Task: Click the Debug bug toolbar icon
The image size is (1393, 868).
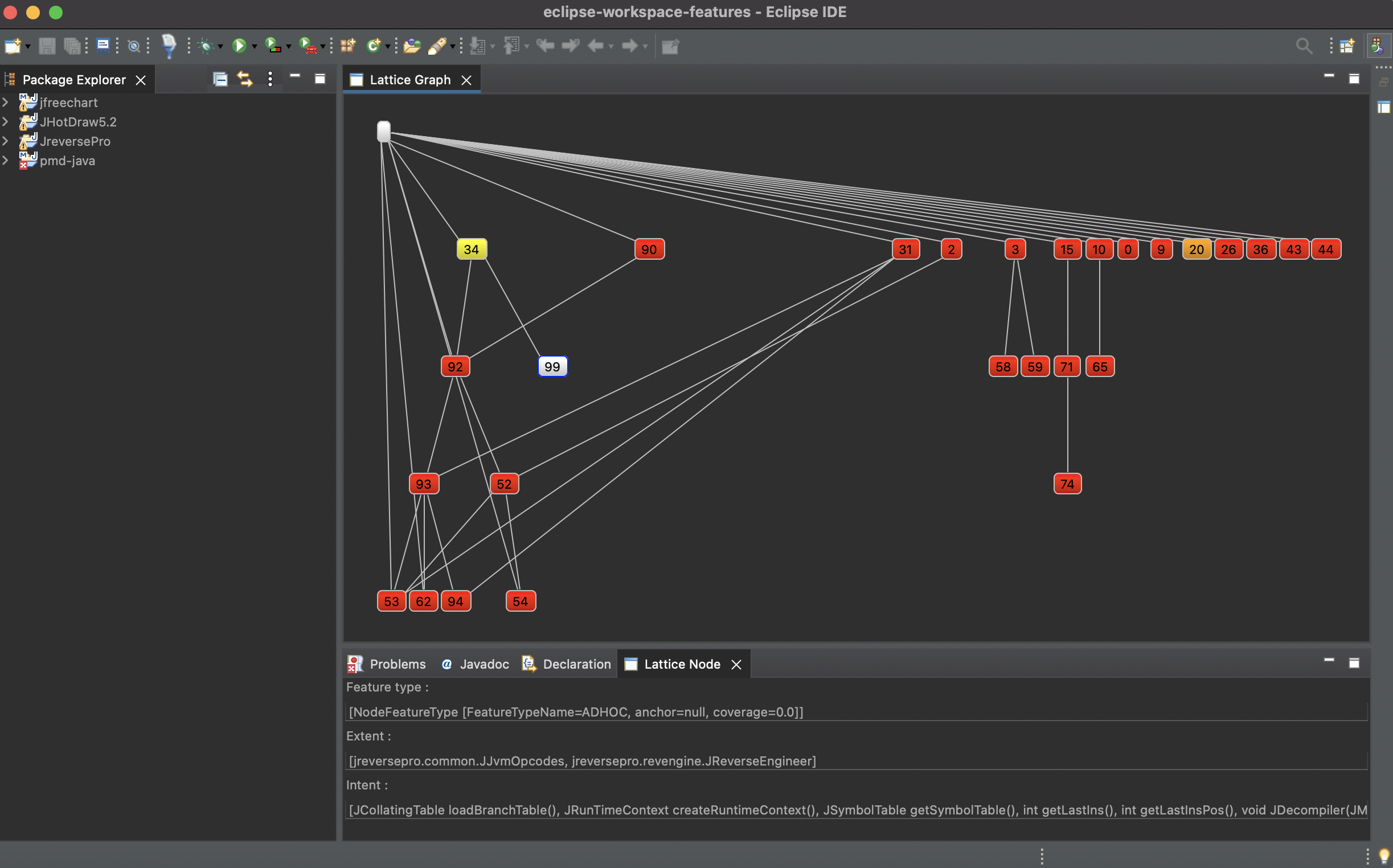Action: pyautogui.click(x=206, y=46)
